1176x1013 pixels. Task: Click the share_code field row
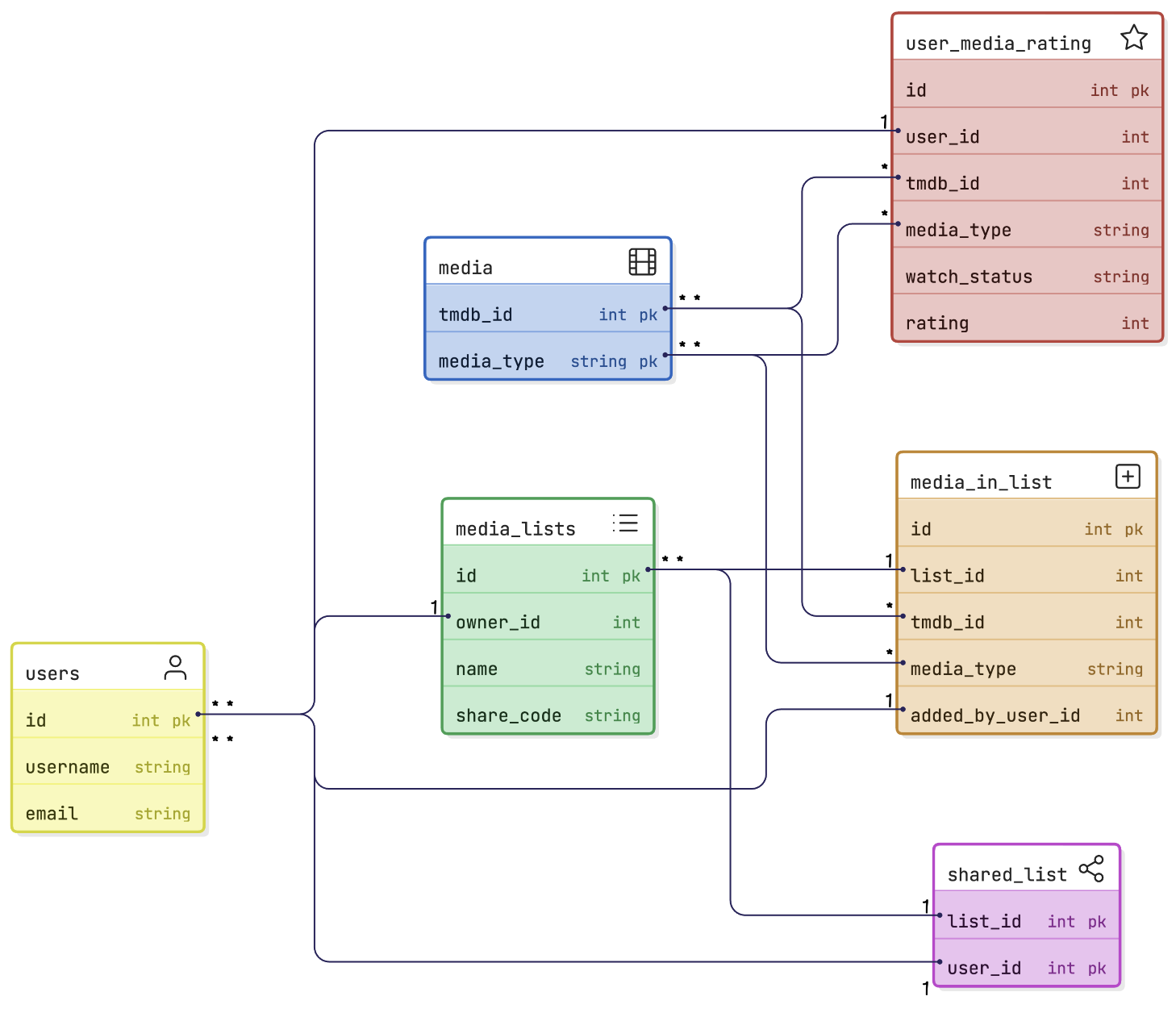click(x=548, y=710)
